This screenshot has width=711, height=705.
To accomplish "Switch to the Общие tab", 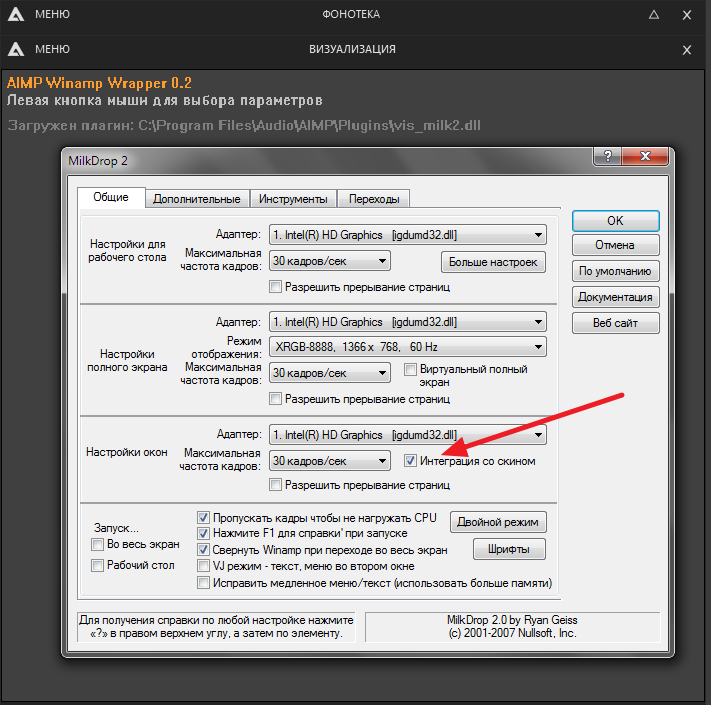I will coord(111,197).
